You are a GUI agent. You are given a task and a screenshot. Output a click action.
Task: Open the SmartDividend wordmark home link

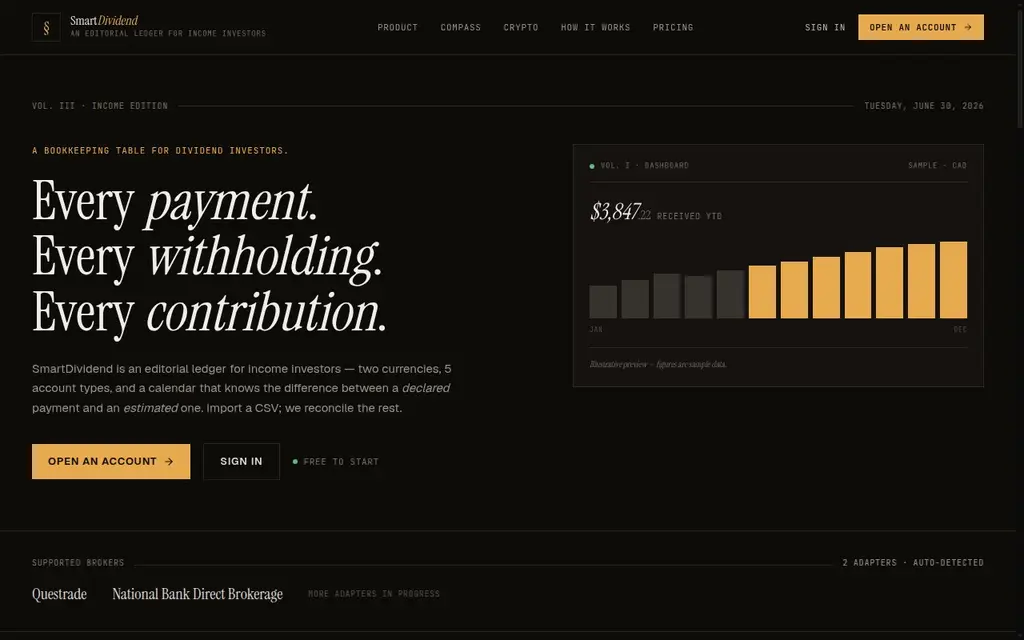click(x=104, y=20)
